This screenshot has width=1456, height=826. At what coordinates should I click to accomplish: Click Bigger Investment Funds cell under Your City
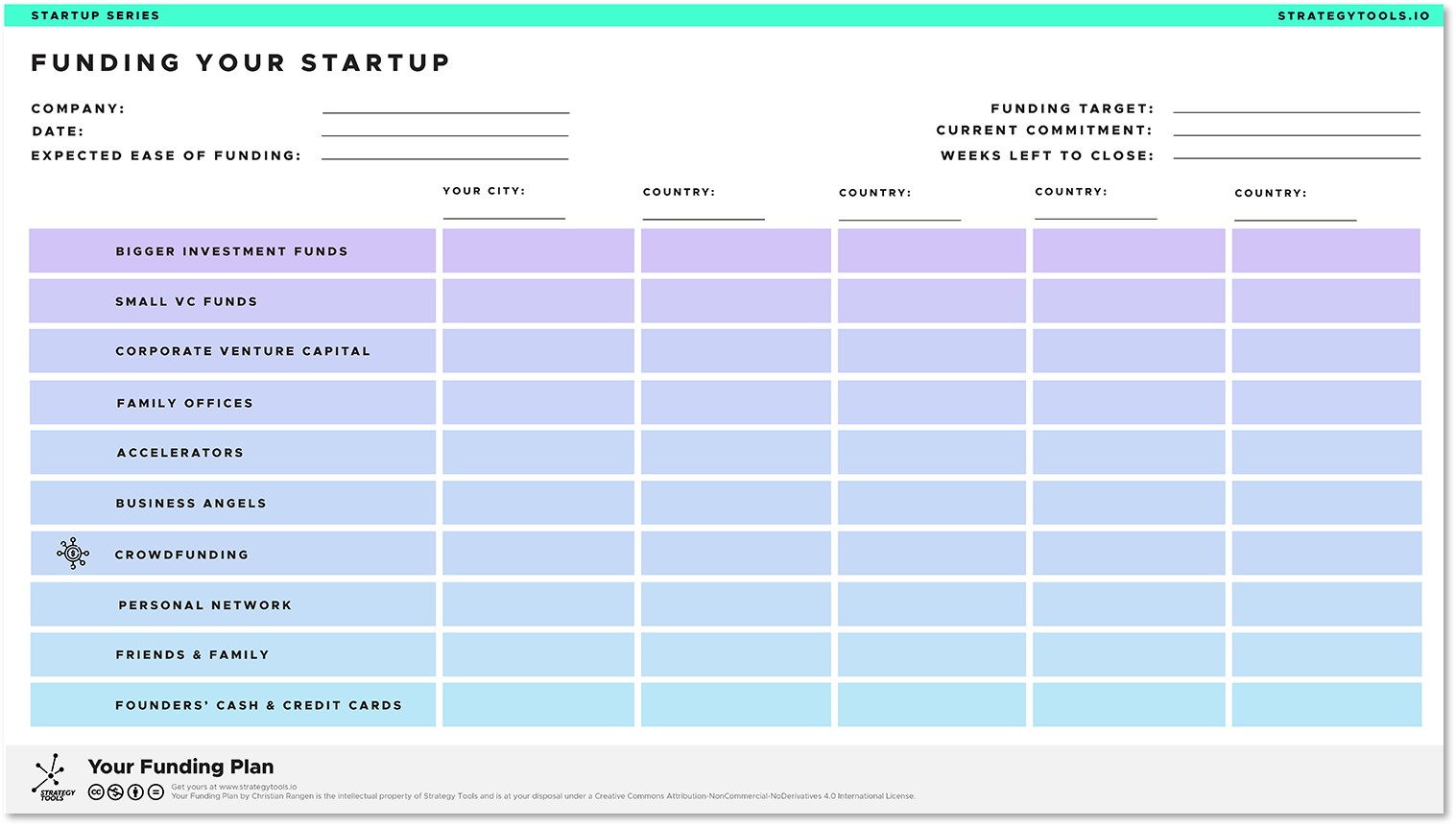537,251
